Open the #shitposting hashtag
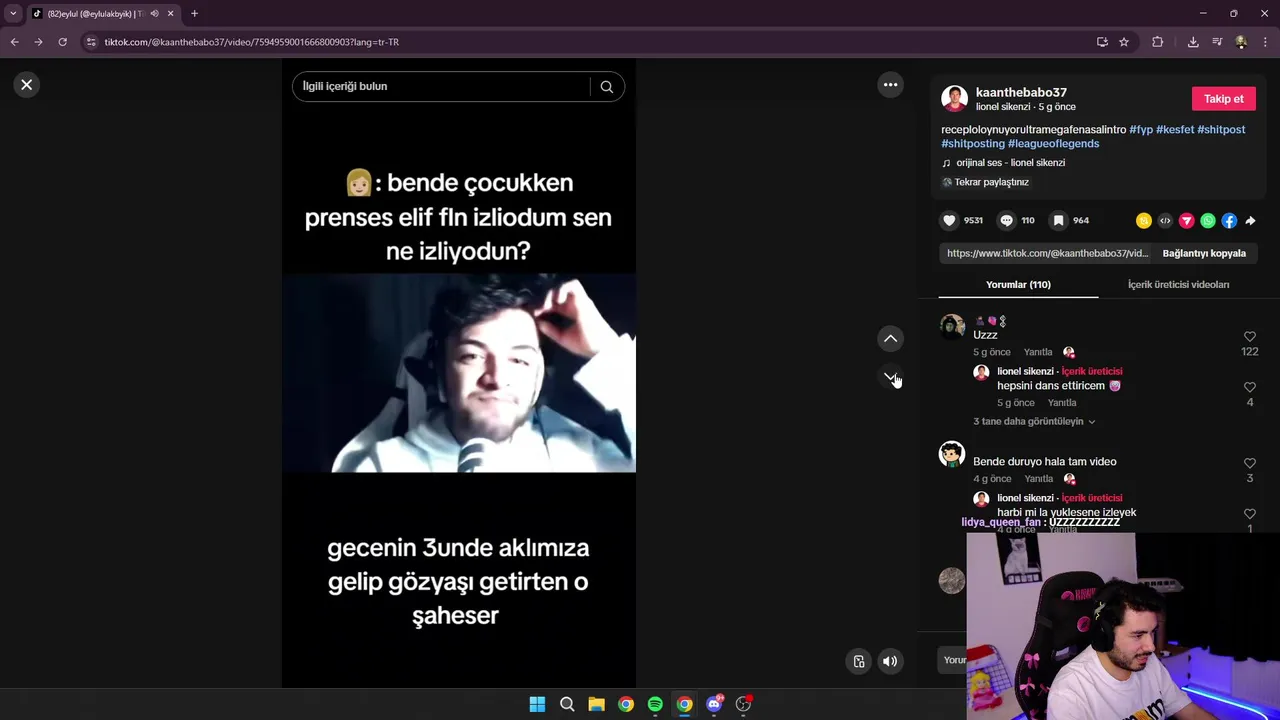The width and height of the screenshot is (1280, 720). pyautogui.click(x=973, y=144)
